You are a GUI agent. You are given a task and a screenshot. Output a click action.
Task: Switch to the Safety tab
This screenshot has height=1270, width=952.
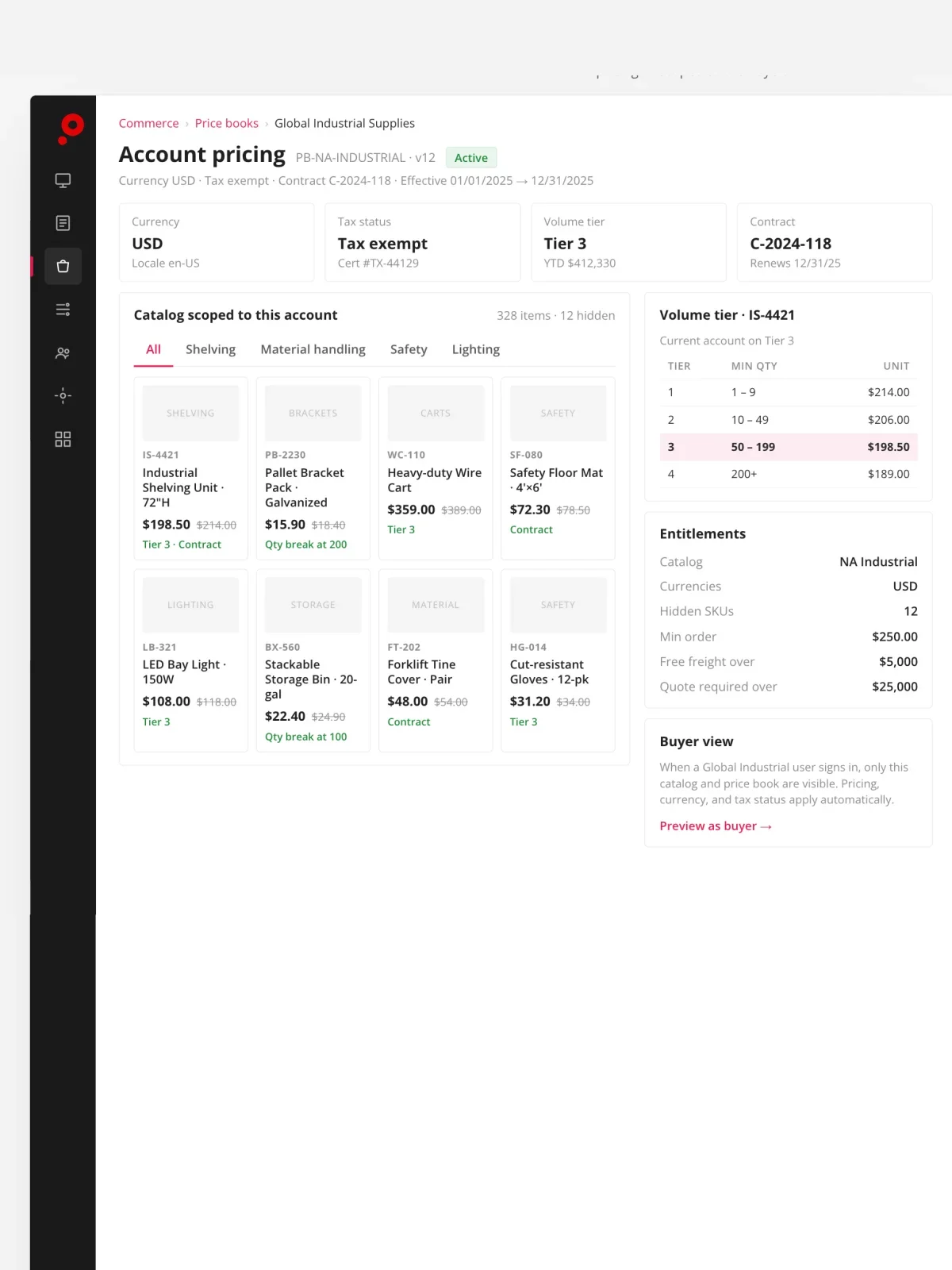point(409,349)
